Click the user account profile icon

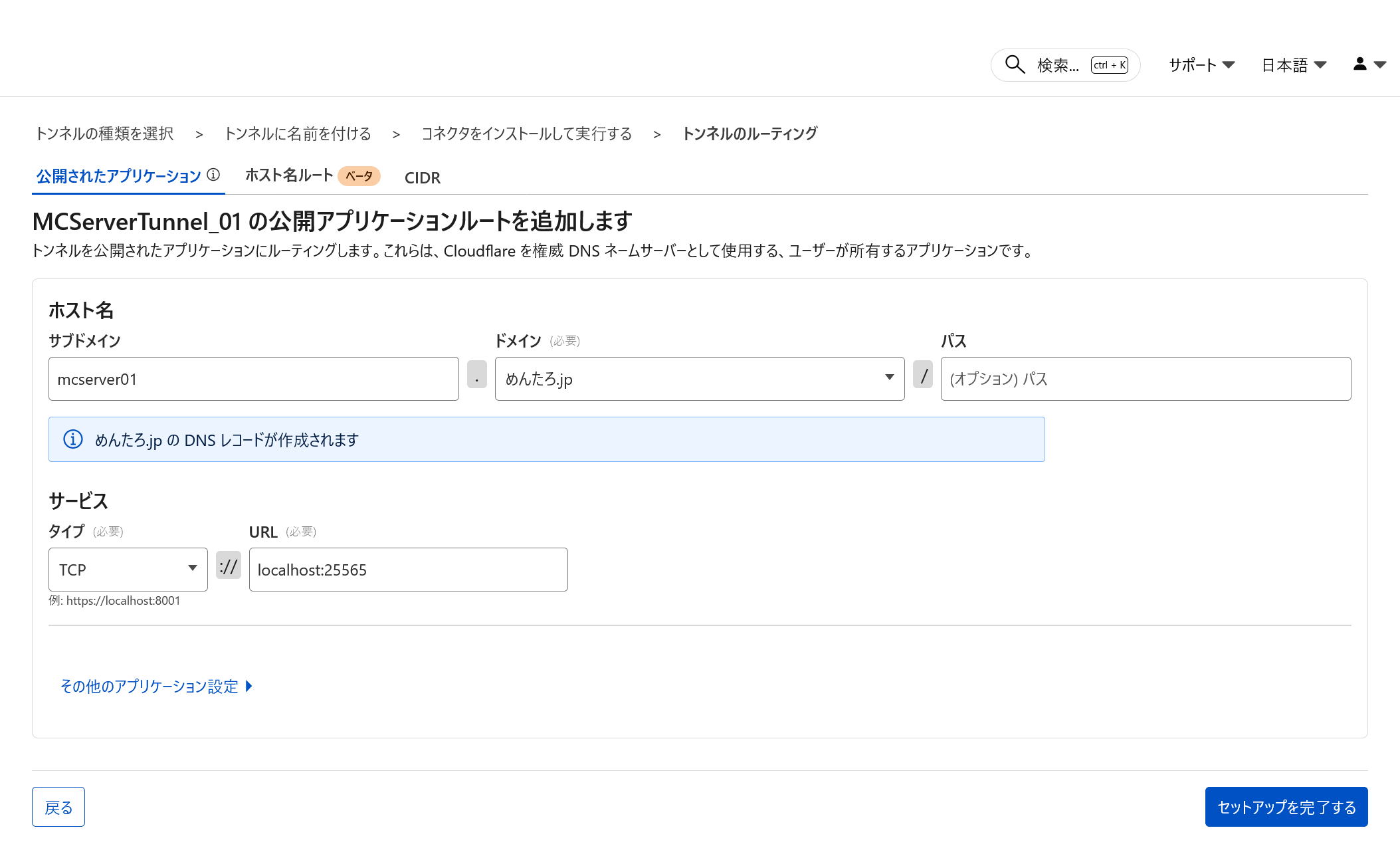[x=1360, y=64]
